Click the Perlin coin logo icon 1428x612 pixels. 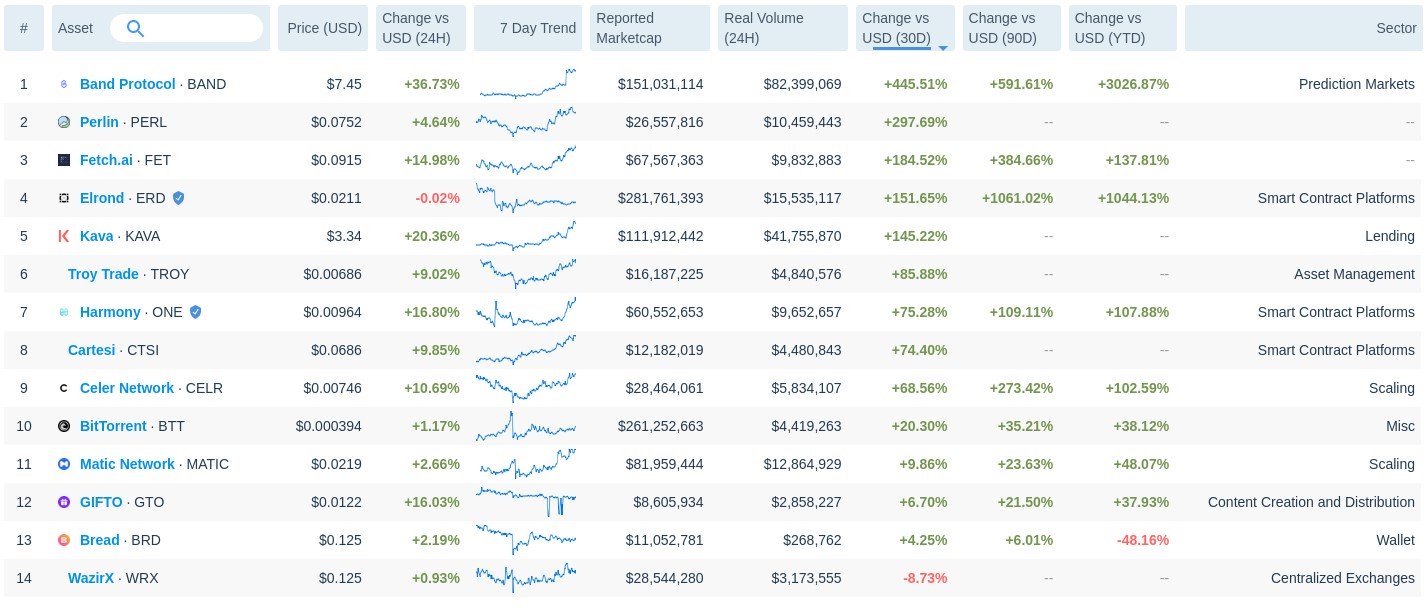[x=64, y=122]
